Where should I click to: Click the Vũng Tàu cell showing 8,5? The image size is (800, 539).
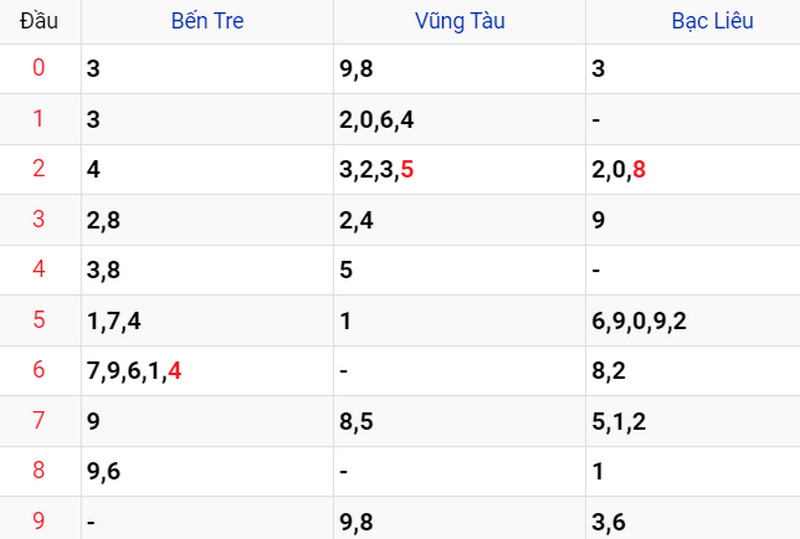[460, 421]
